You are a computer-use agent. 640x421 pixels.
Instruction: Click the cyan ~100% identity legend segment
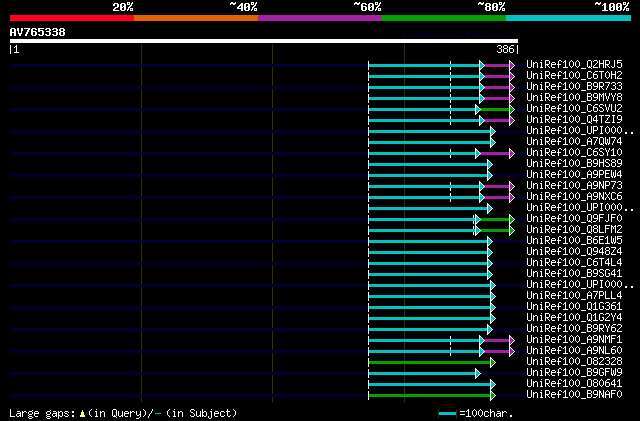[x=569, y=18]
